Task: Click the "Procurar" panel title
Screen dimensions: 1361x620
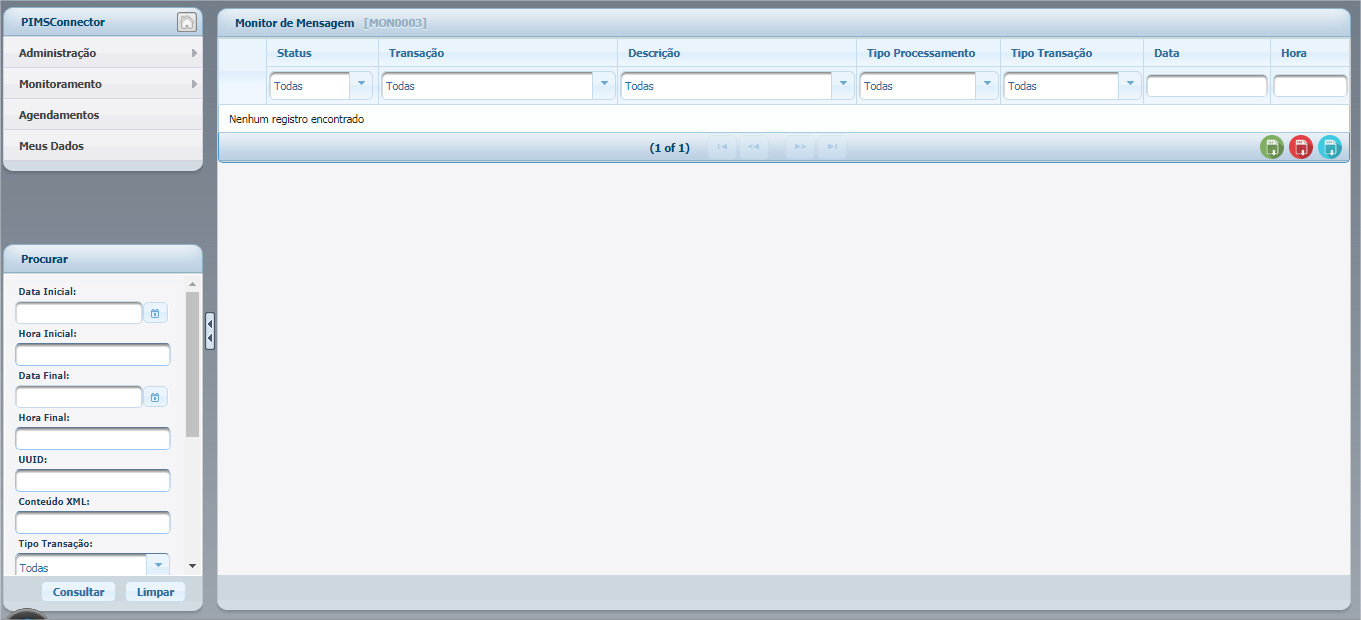Action: click(44, 259)
